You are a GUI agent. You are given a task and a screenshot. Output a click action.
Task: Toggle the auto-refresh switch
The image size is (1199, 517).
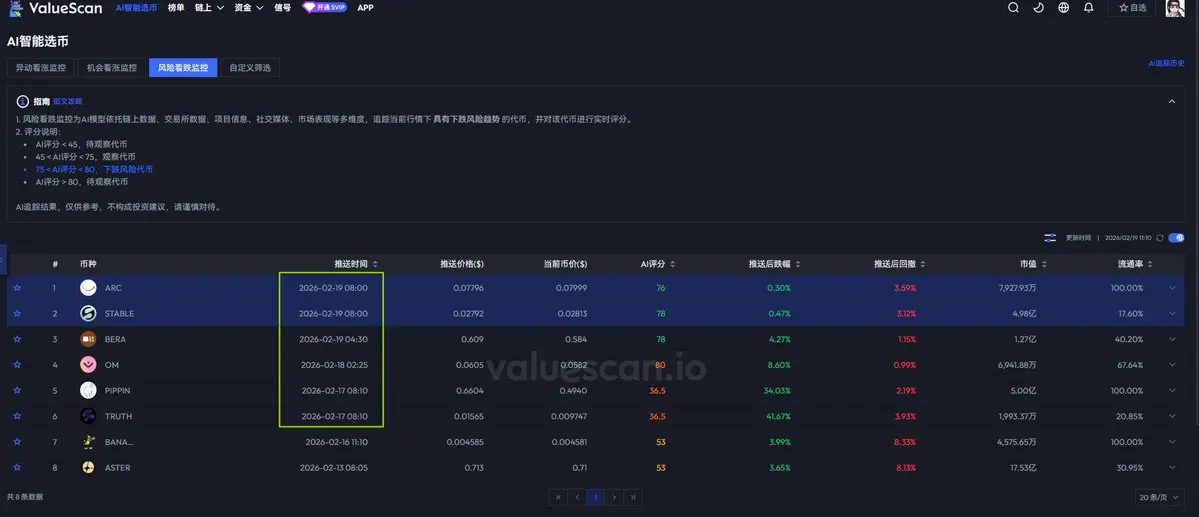pos(1176,238)
